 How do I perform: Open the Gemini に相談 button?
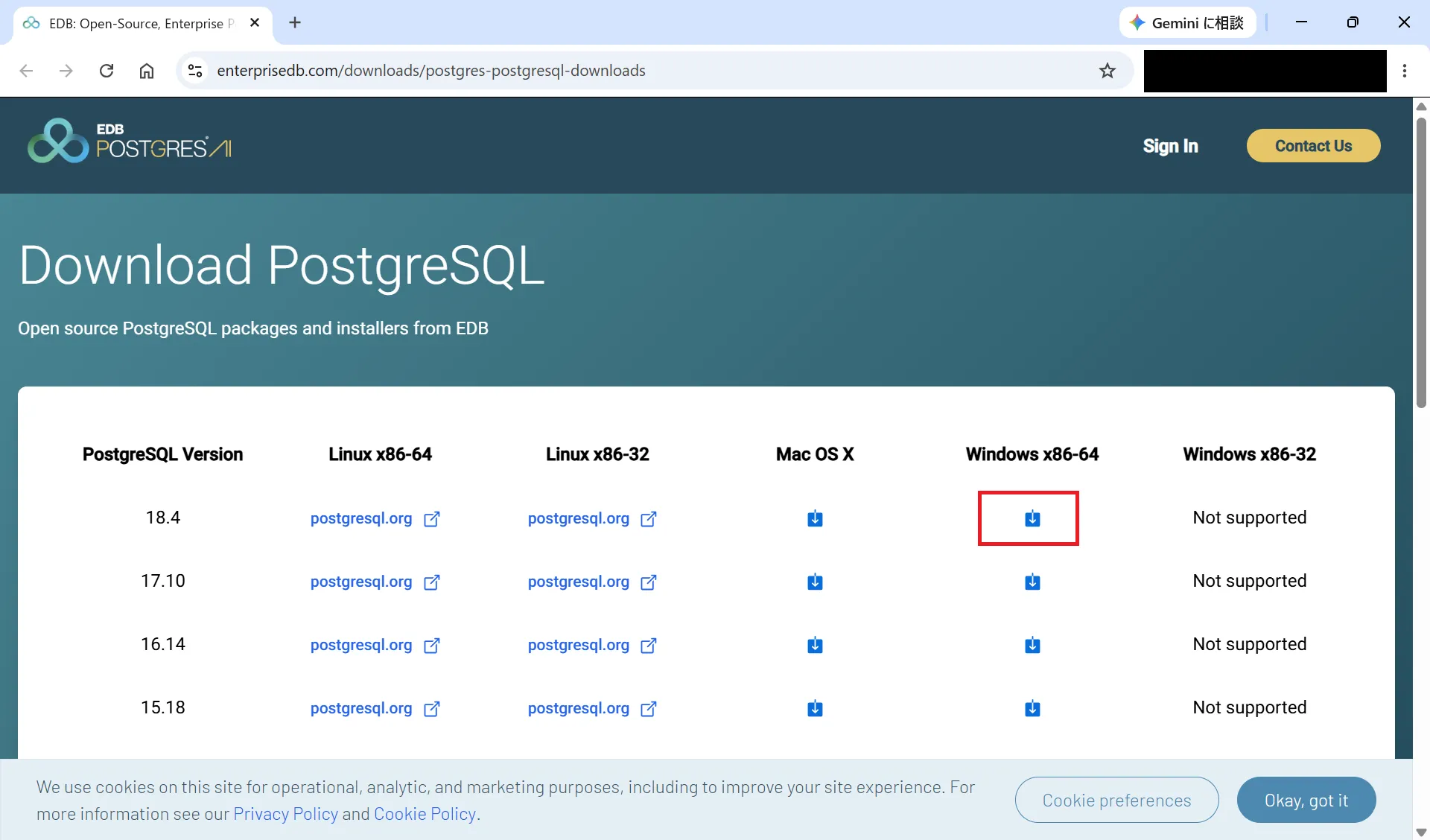pyautogui.click(x=1187, y=23)
